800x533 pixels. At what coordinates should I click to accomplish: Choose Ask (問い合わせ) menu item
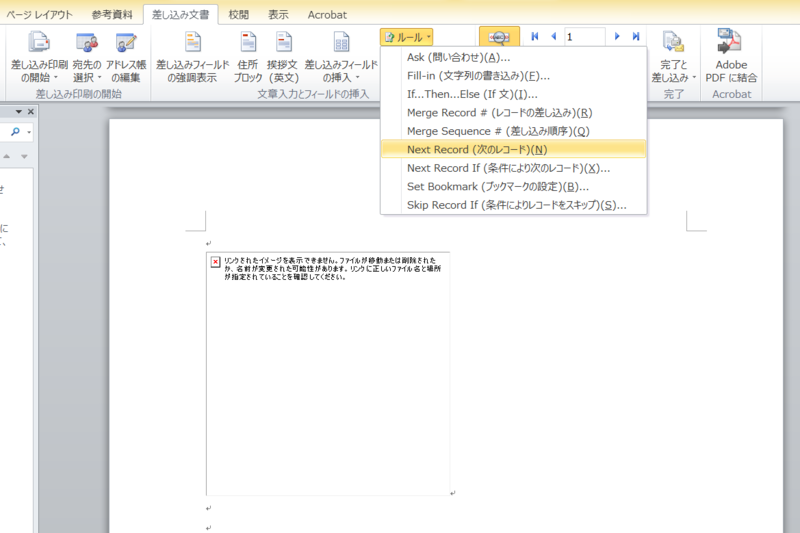(513, 58)
